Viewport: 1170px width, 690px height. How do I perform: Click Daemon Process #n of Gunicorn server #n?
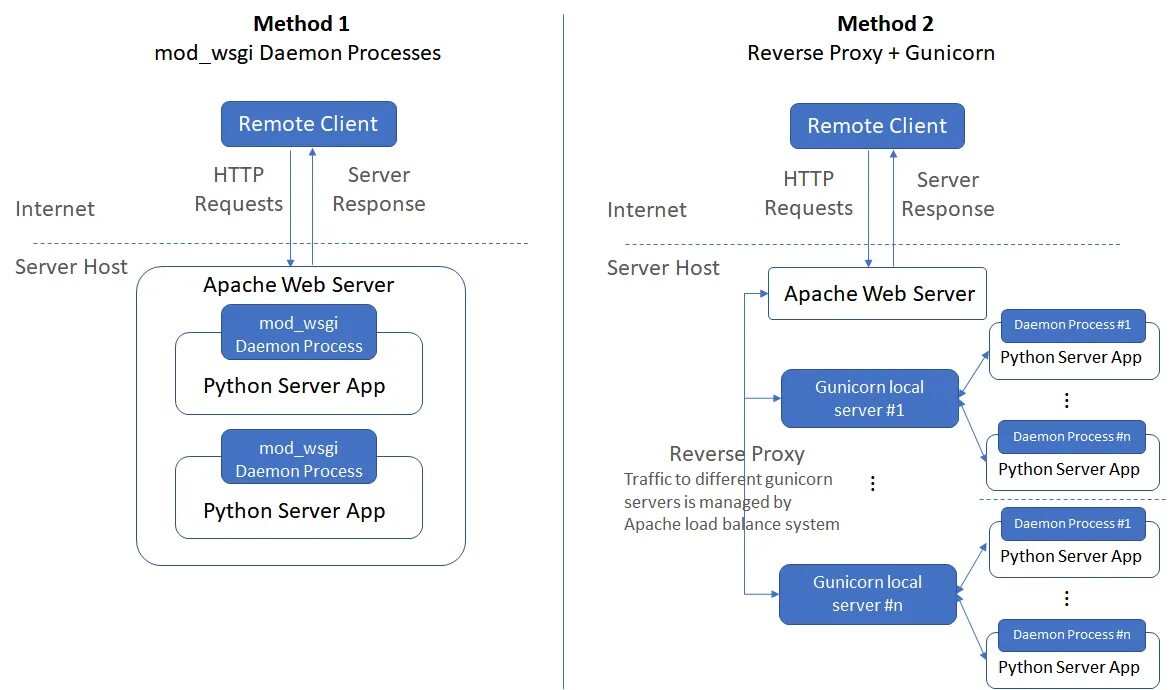coord(1072,635)
